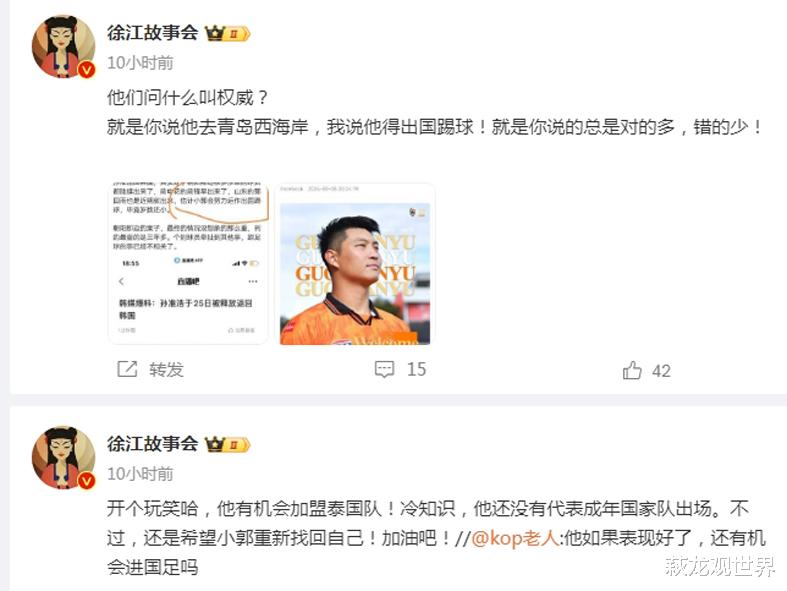787x591 pixels.
Task: Open the 徐江故事会 username on second post
Action: pos(153,444)
